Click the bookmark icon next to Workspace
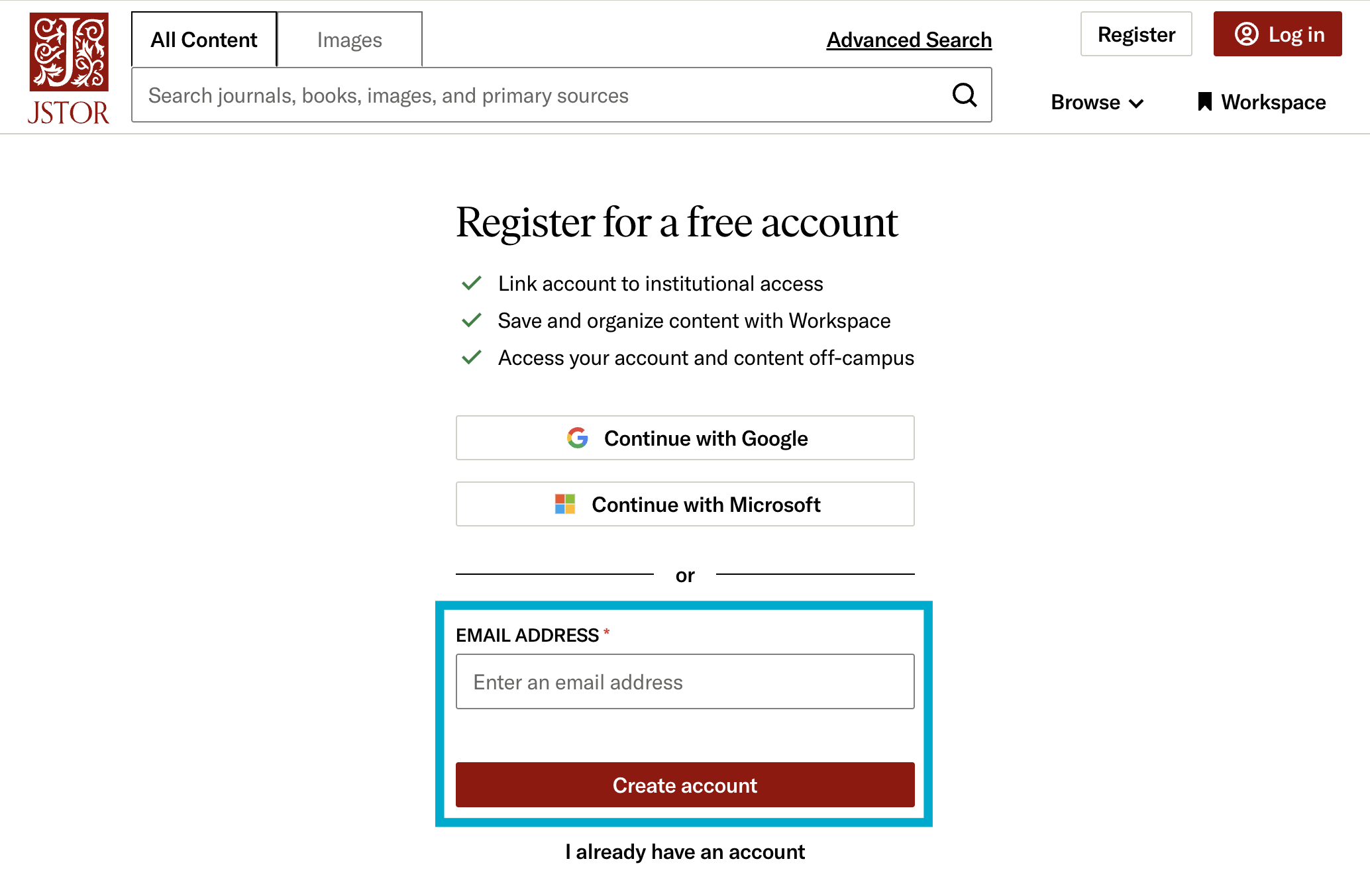 (x=1204, y=101)
